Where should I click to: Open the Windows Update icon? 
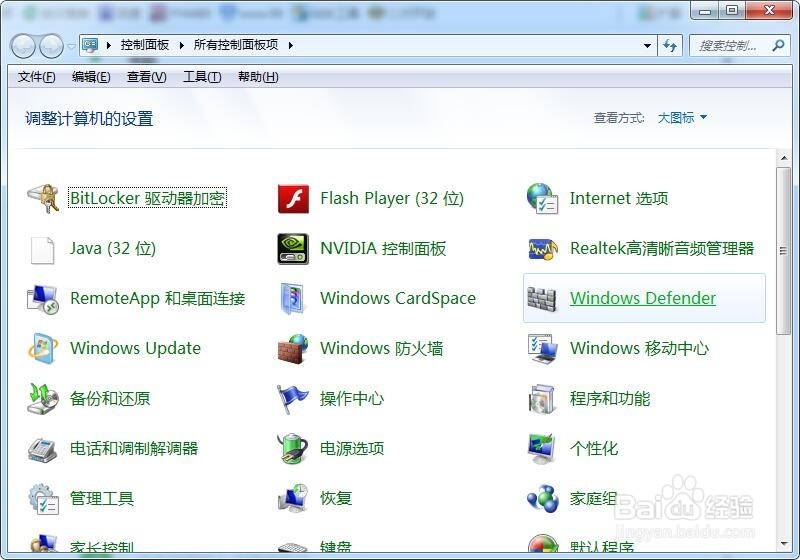pyautogui.click(x=43, y=348)
